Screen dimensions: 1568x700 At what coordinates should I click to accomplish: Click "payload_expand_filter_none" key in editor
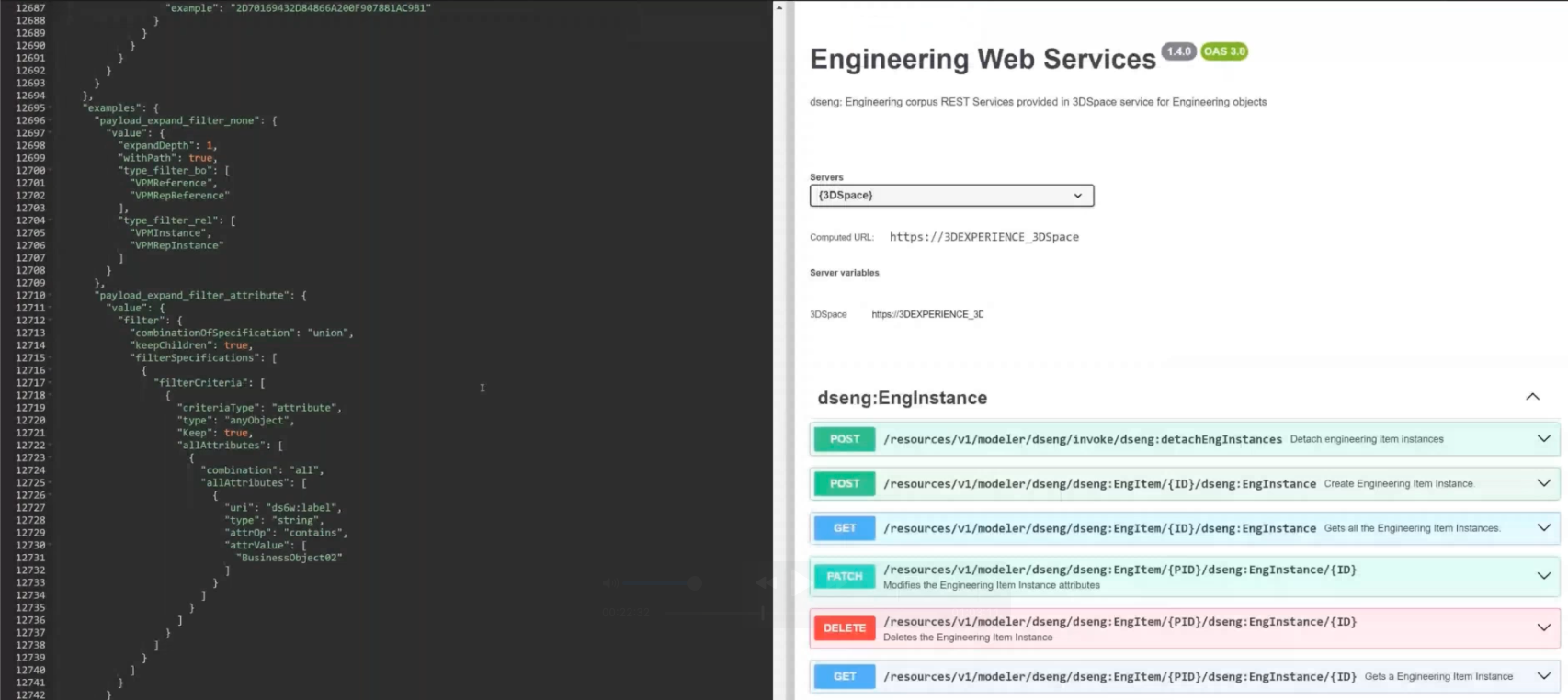(179, 120)
